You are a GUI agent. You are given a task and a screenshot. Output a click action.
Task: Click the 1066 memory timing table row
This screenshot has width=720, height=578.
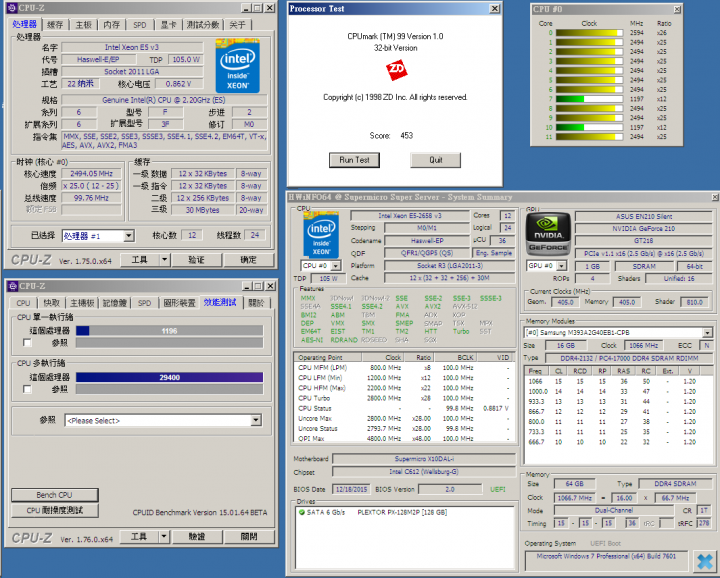[618, 382]
